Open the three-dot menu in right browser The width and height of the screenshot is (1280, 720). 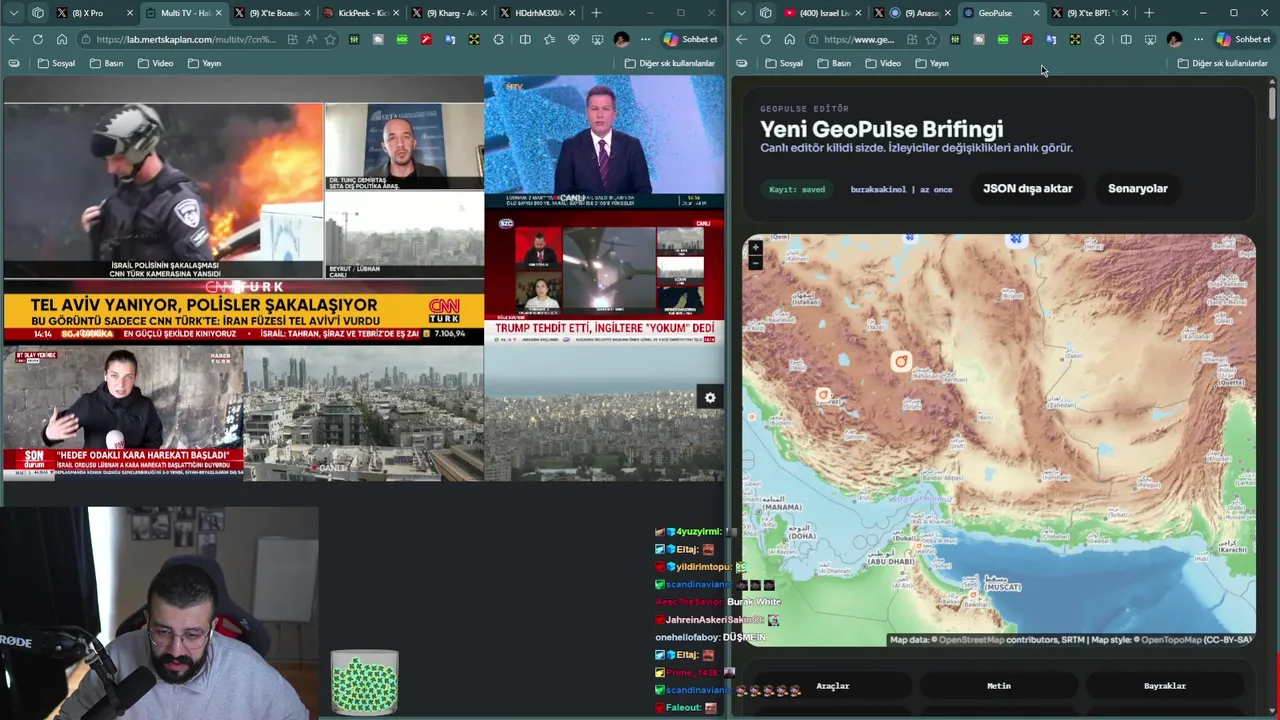[1198, 39]
